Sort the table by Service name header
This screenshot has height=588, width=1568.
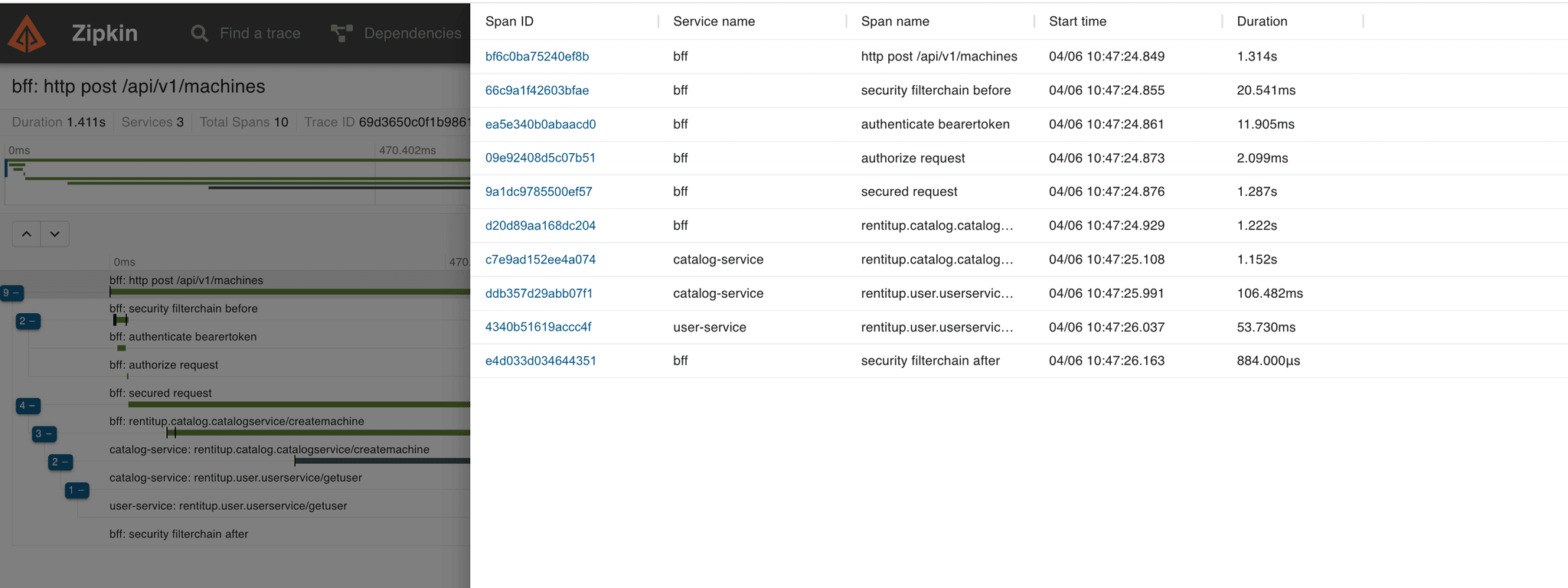point(714,21)
